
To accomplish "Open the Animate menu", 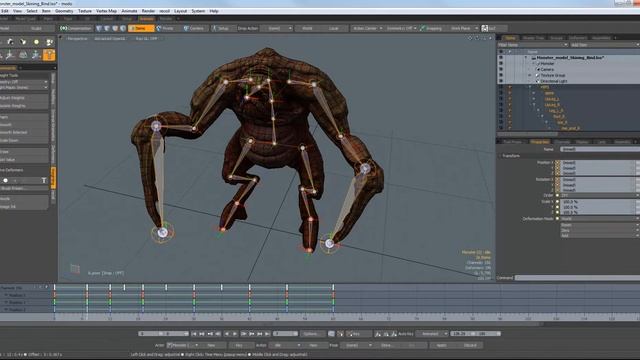I will coord(129,11).
